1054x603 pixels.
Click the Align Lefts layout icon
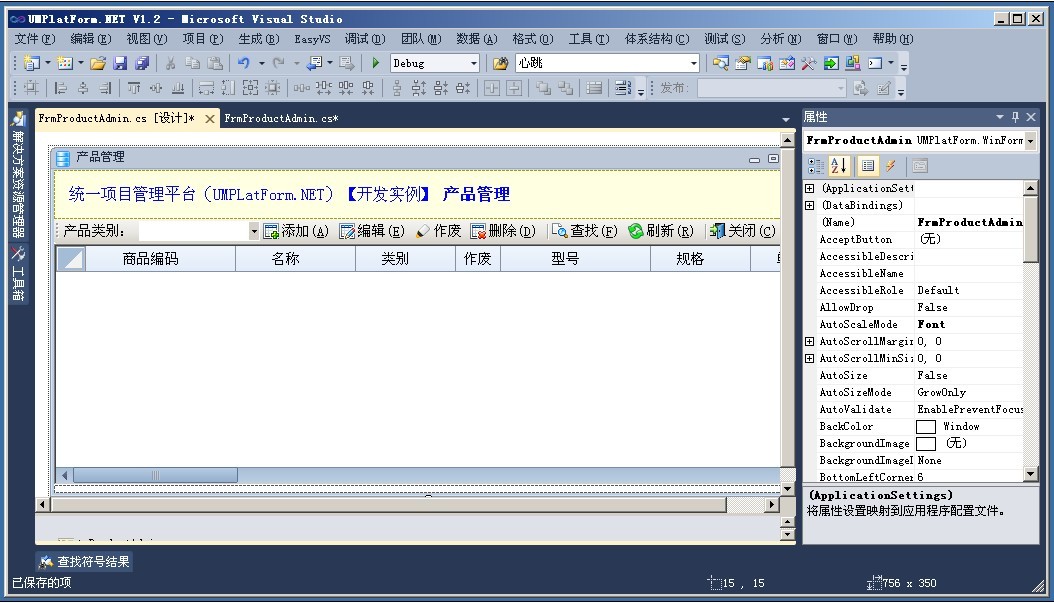click(60, 88)
